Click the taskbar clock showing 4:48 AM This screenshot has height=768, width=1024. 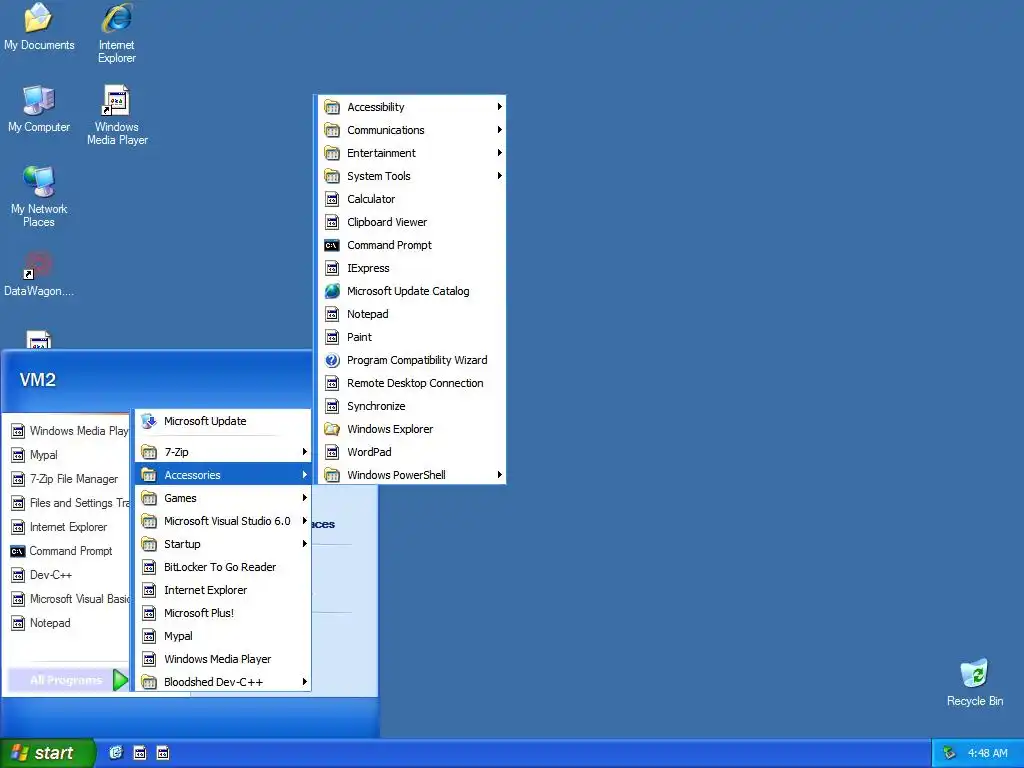(x=987, y=753)
